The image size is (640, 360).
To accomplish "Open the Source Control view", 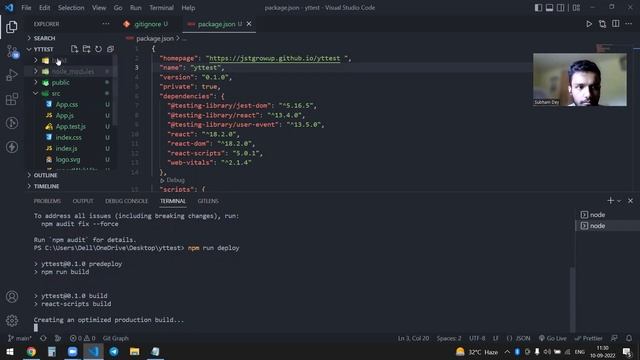I will (x=12, y=51).
